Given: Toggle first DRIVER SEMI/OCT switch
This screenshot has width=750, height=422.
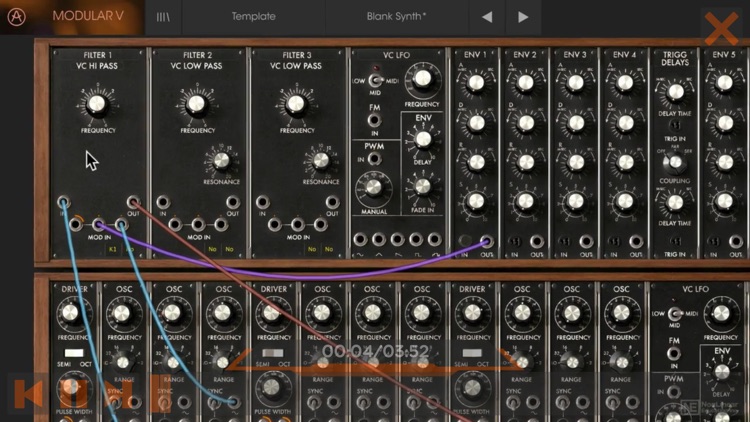Looking at the screenshot, I should point(74,353).
